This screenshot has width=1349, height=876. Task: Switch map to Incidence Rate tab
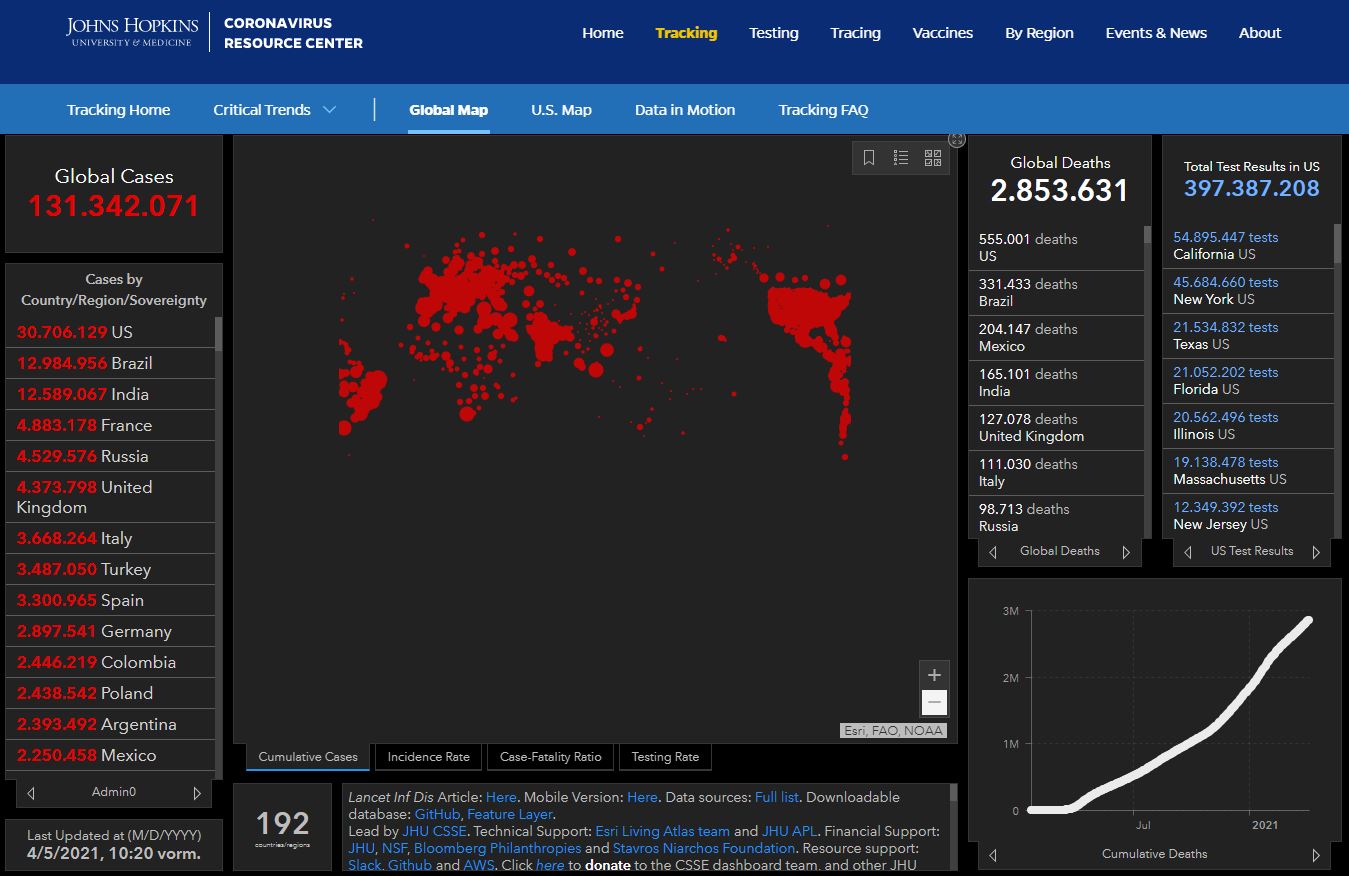point(428,757)
